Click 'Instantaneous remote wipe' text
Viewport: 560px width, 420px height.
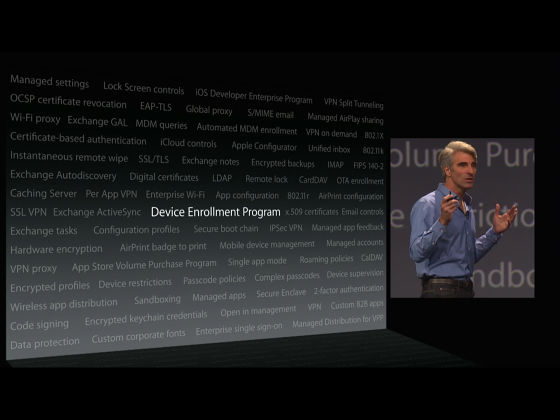[x=69, y=157]
